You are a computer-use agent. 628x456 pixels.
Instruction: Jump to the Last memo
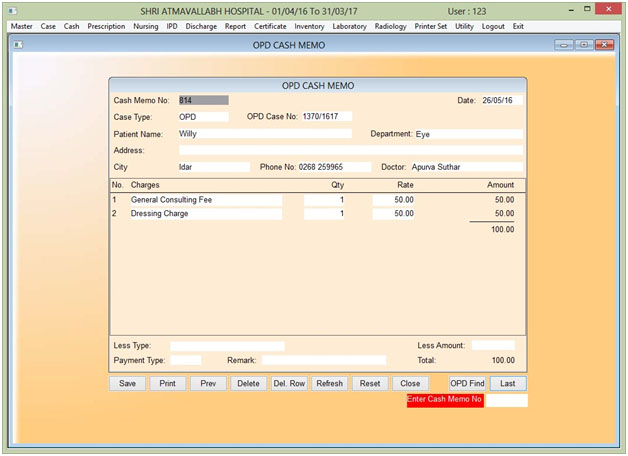(508, 383)
